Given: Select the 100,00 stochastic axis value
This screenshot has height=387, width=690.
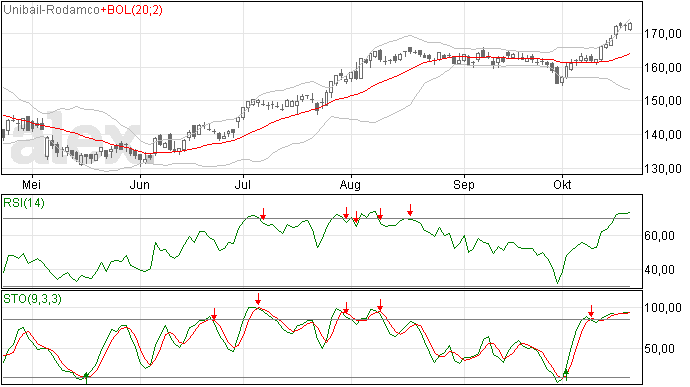Looking at the screenshot, I should pos(663,308).
